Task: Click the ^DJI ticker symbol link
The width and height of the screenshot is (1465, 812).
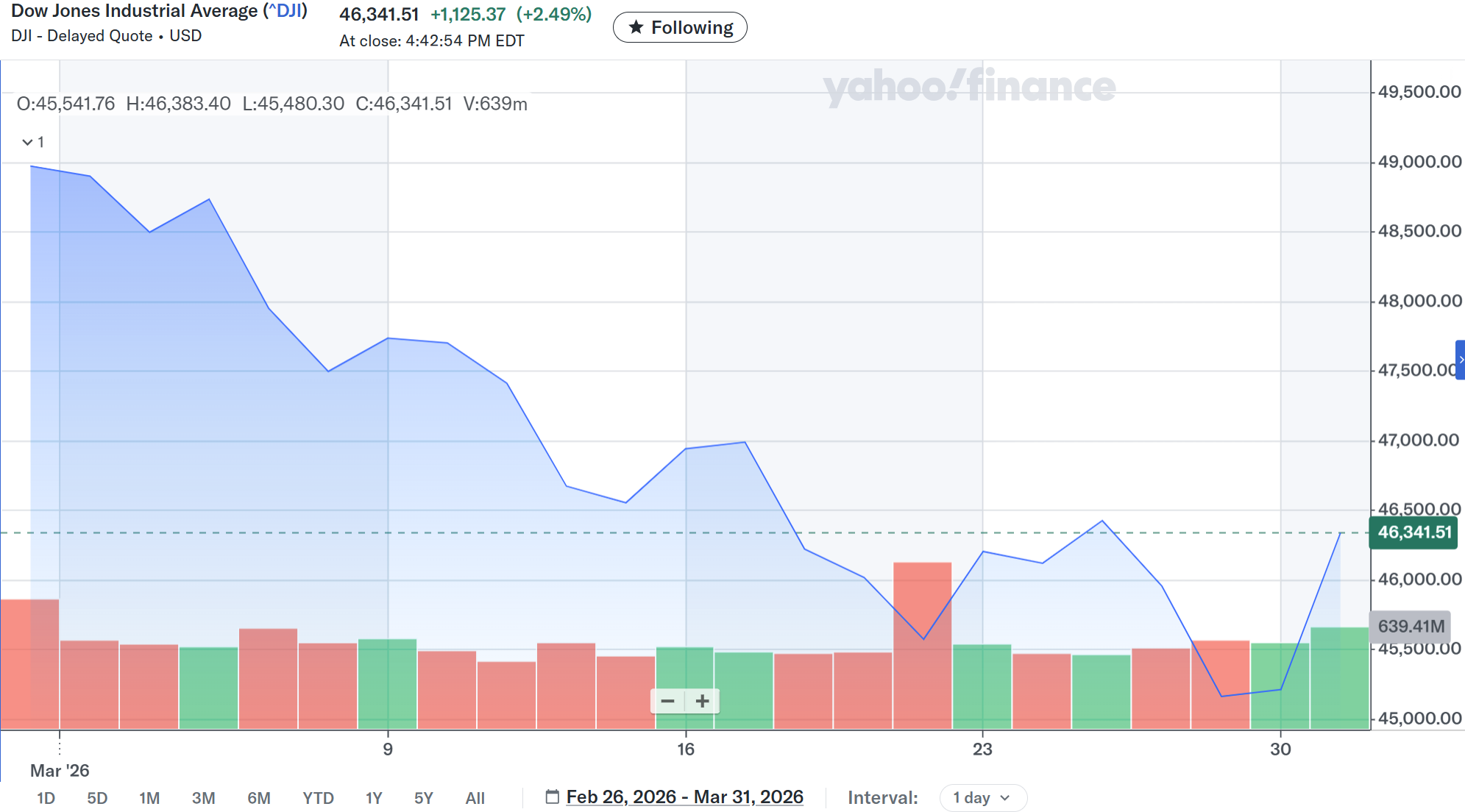Action: point(285,11)
